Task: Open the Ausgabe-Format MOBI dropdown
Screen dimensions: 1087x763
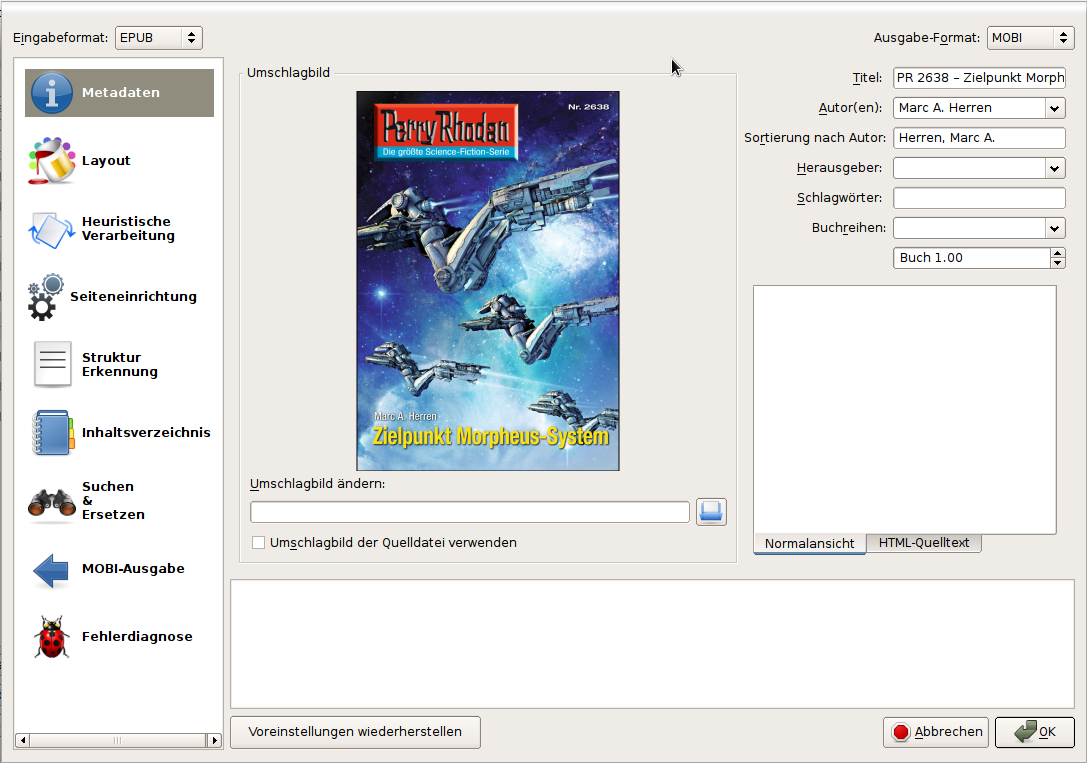Action: pos(1030,37)
